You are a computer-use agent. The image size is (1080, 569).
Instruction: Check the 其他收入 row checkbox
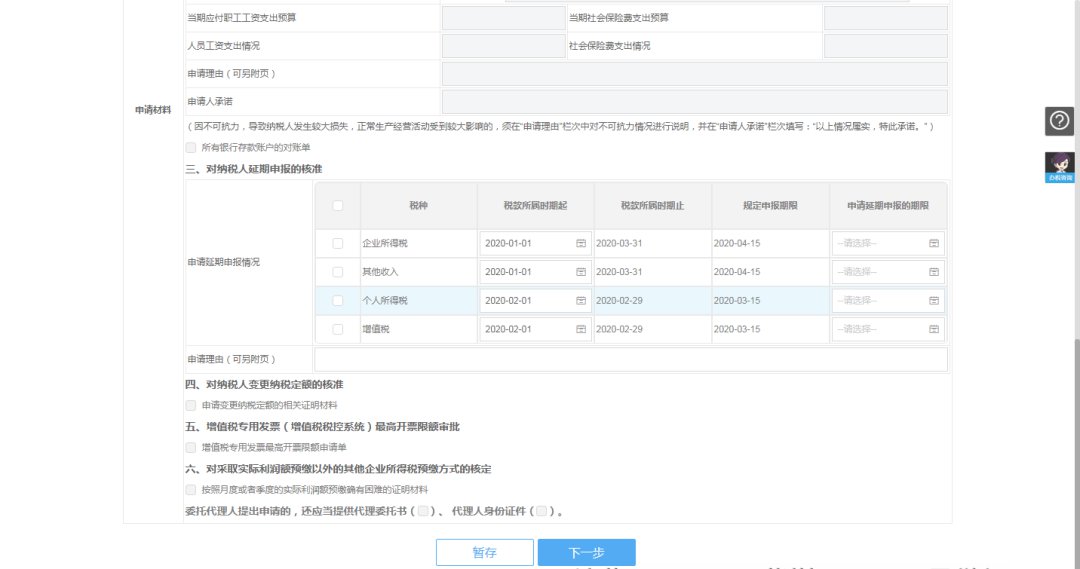click(338, 272)
